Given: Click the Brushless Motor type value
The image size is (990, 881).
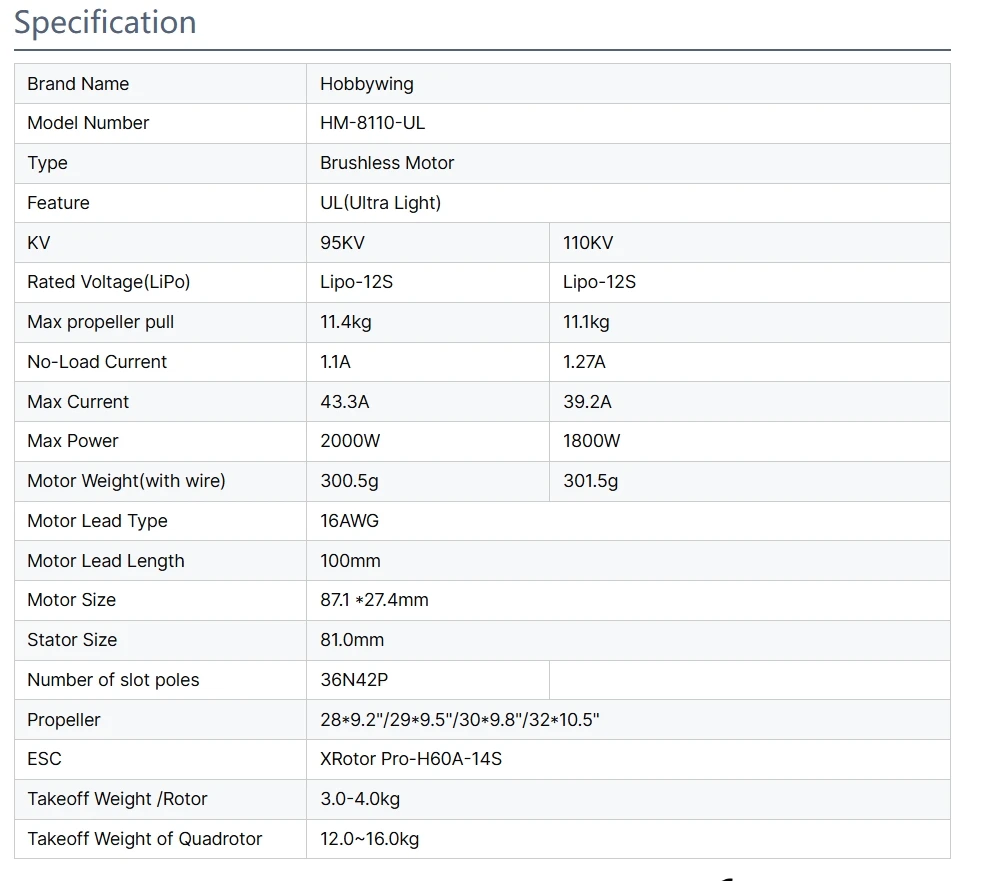Looking at the screenshot, I should click(387, 163).
